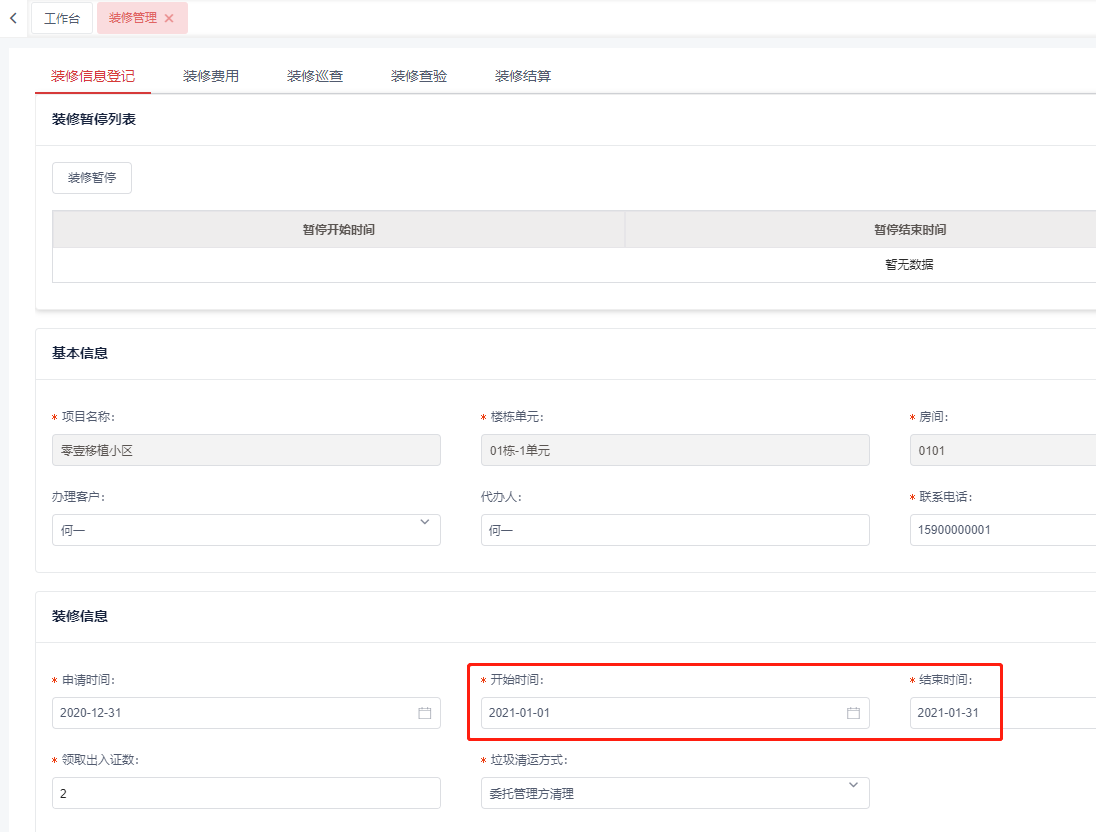The image size is (1096, 832).
Task: Click the 暂停开始时间 column header
Action: point(338,229)
